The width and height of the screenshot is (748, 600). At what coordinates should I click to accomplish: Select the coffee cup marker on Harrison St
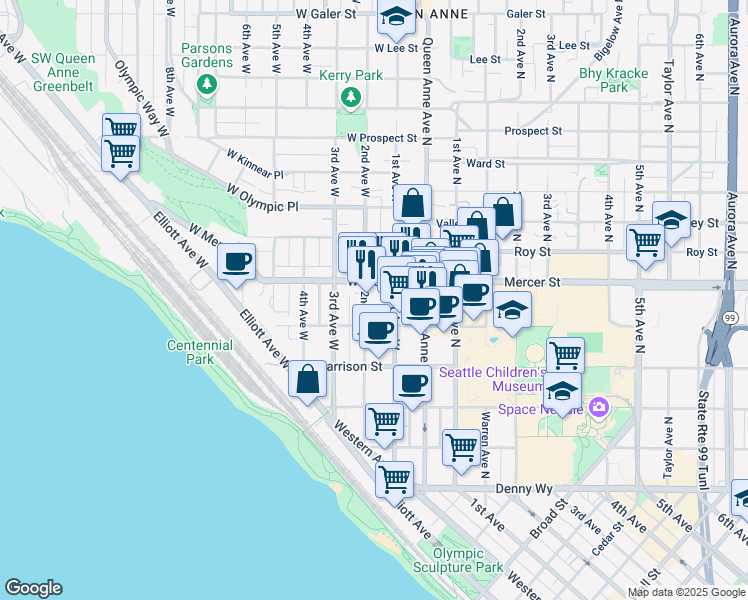point(411,383)
